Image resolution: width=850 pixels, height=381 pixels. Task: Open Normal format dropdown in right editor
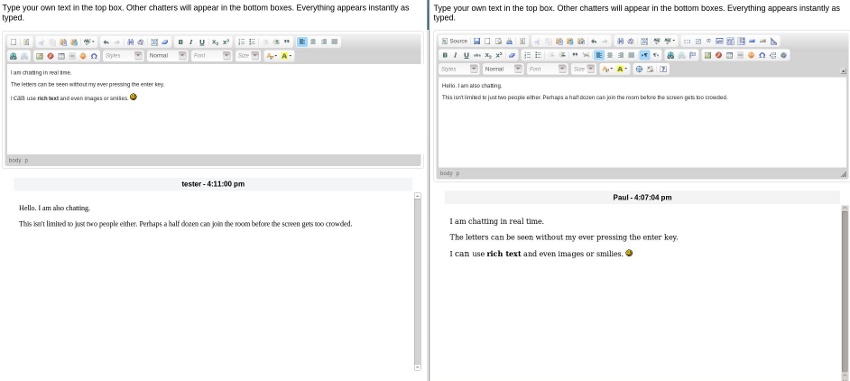click(503, 69)
